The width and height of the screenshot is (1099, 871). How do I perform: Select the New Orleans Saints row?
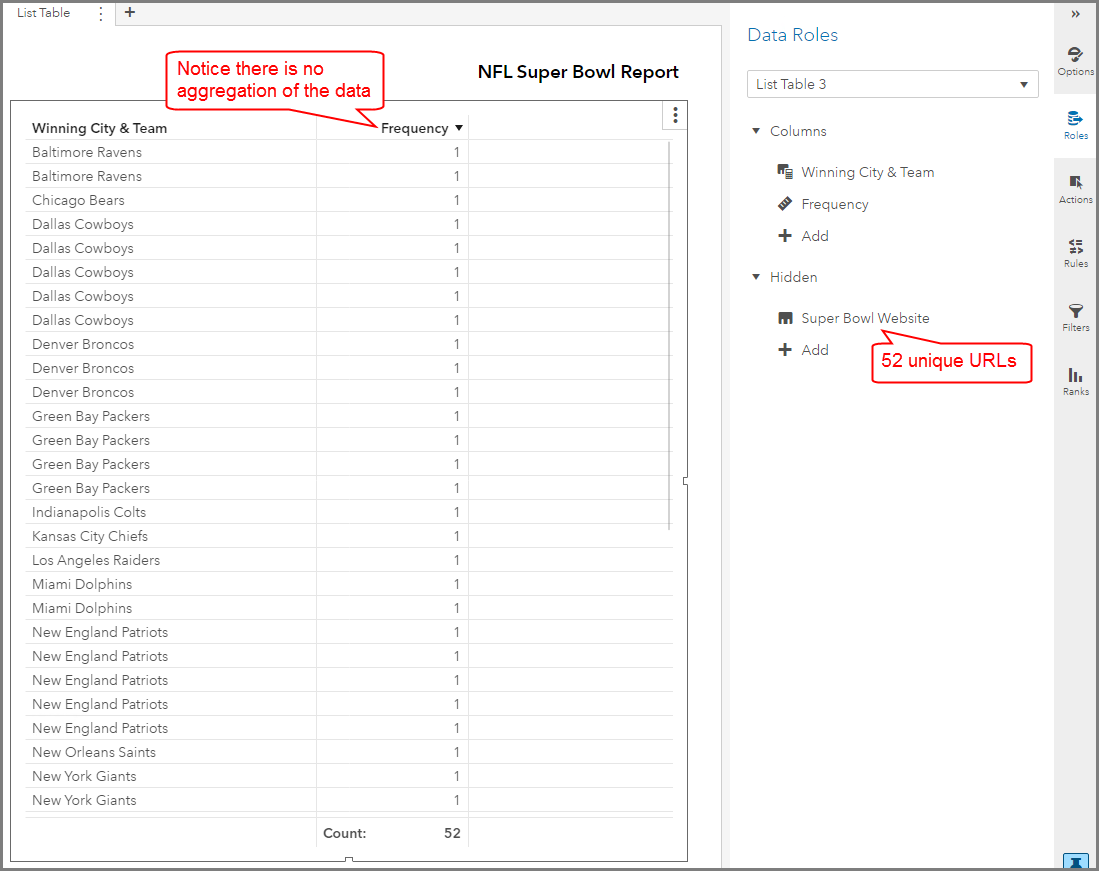[x=349, y=752]
